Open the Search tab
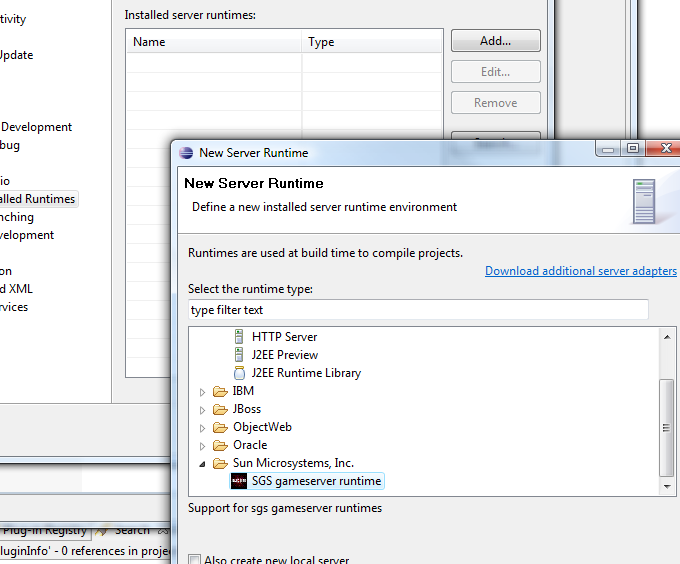The image size is (680, 564). 131,531
